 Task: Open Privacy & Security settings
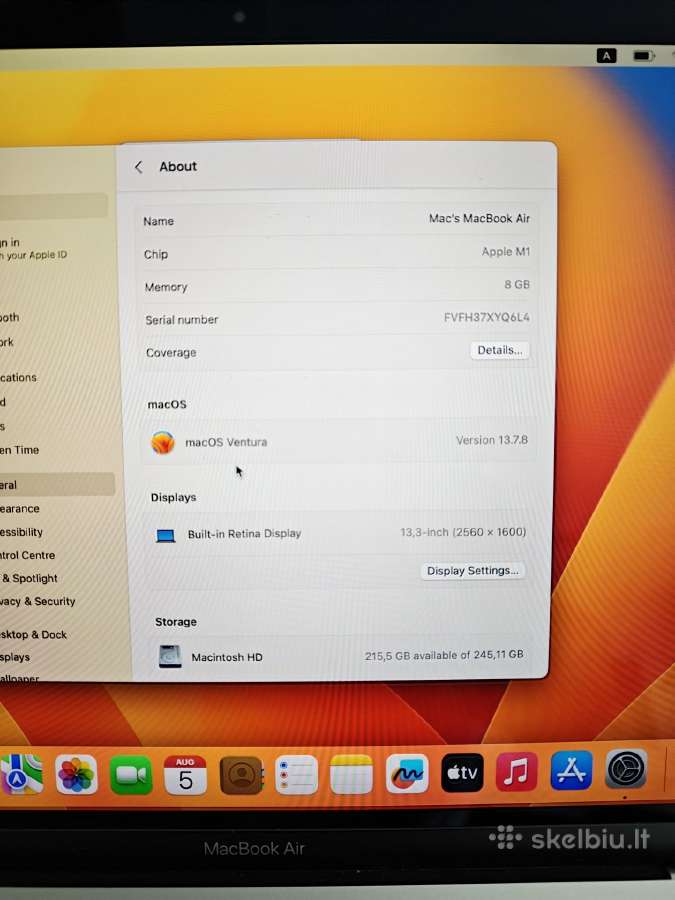click(38, 601)
